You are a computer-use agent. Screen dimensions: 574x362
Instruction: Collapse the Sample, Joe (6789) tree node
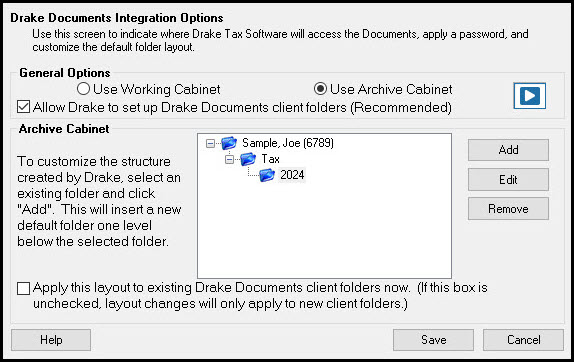210,143
